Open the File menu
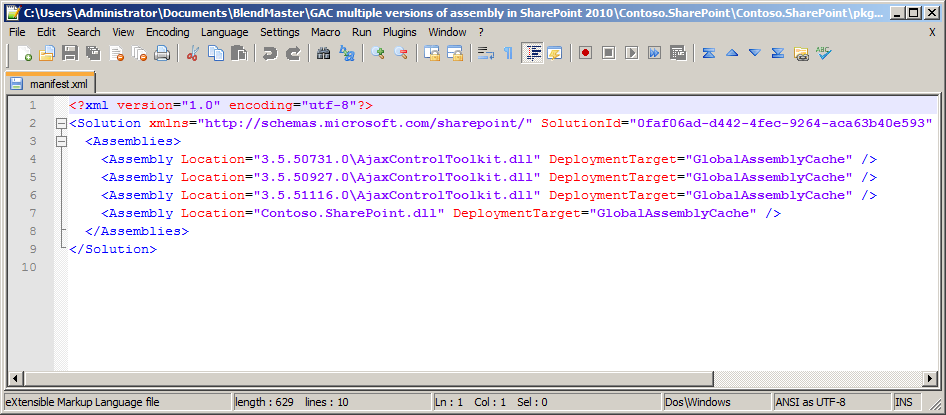This screenshot has width=946, height=415. (17, 32)
